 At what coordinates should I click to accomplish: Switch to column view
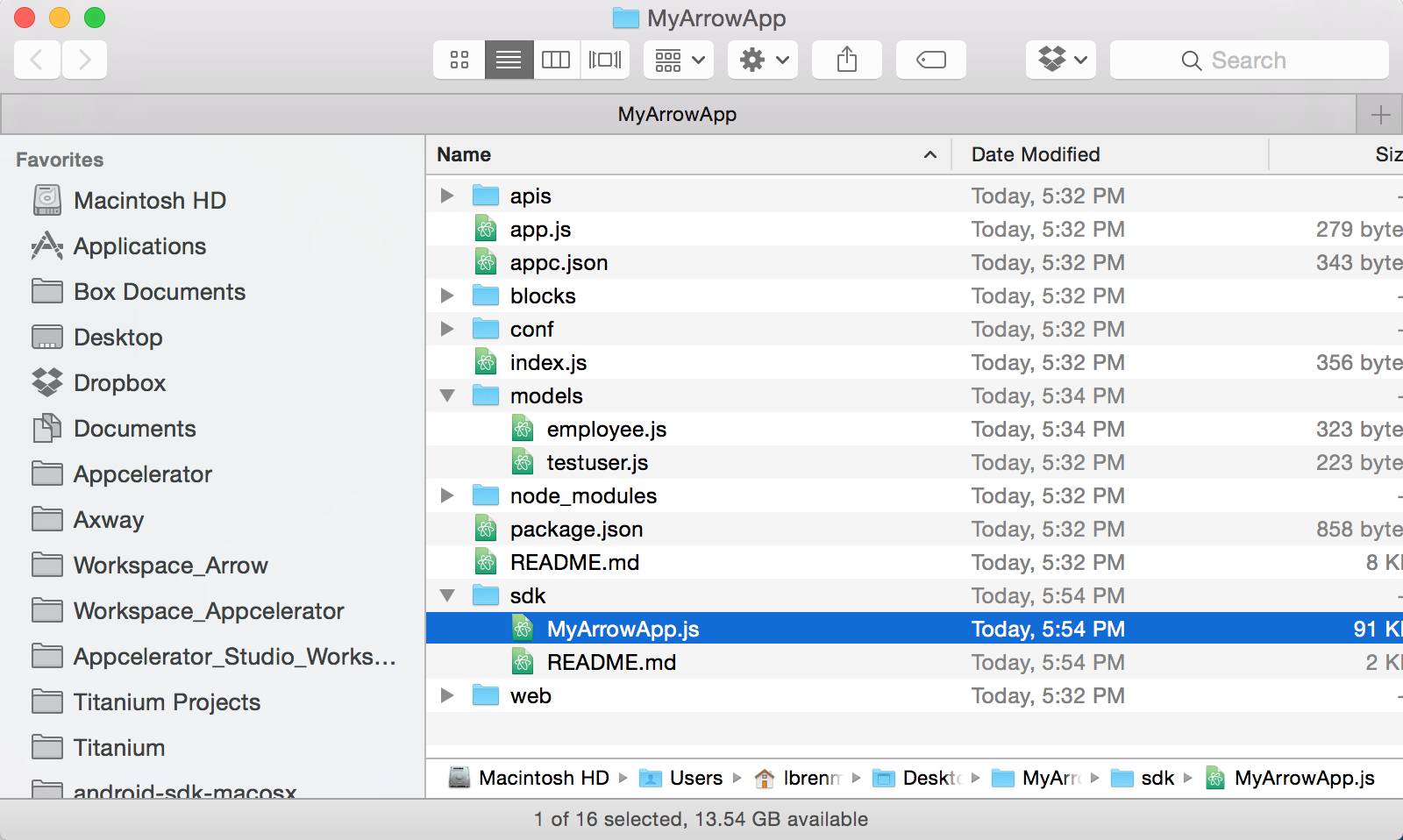coord(556,60)
